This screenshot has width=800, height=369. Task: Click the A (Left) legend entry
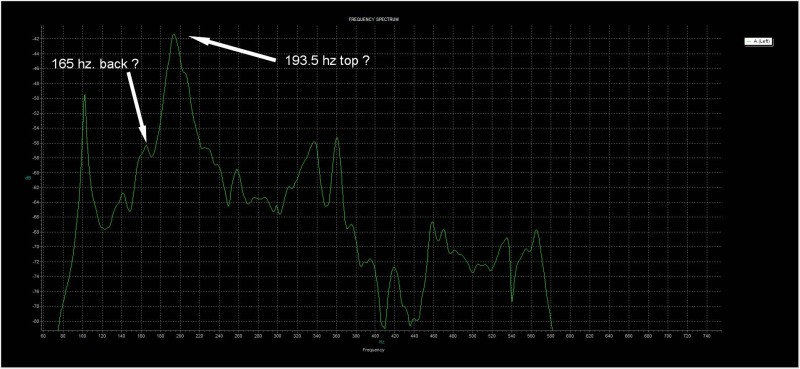(x=759, y=42)
